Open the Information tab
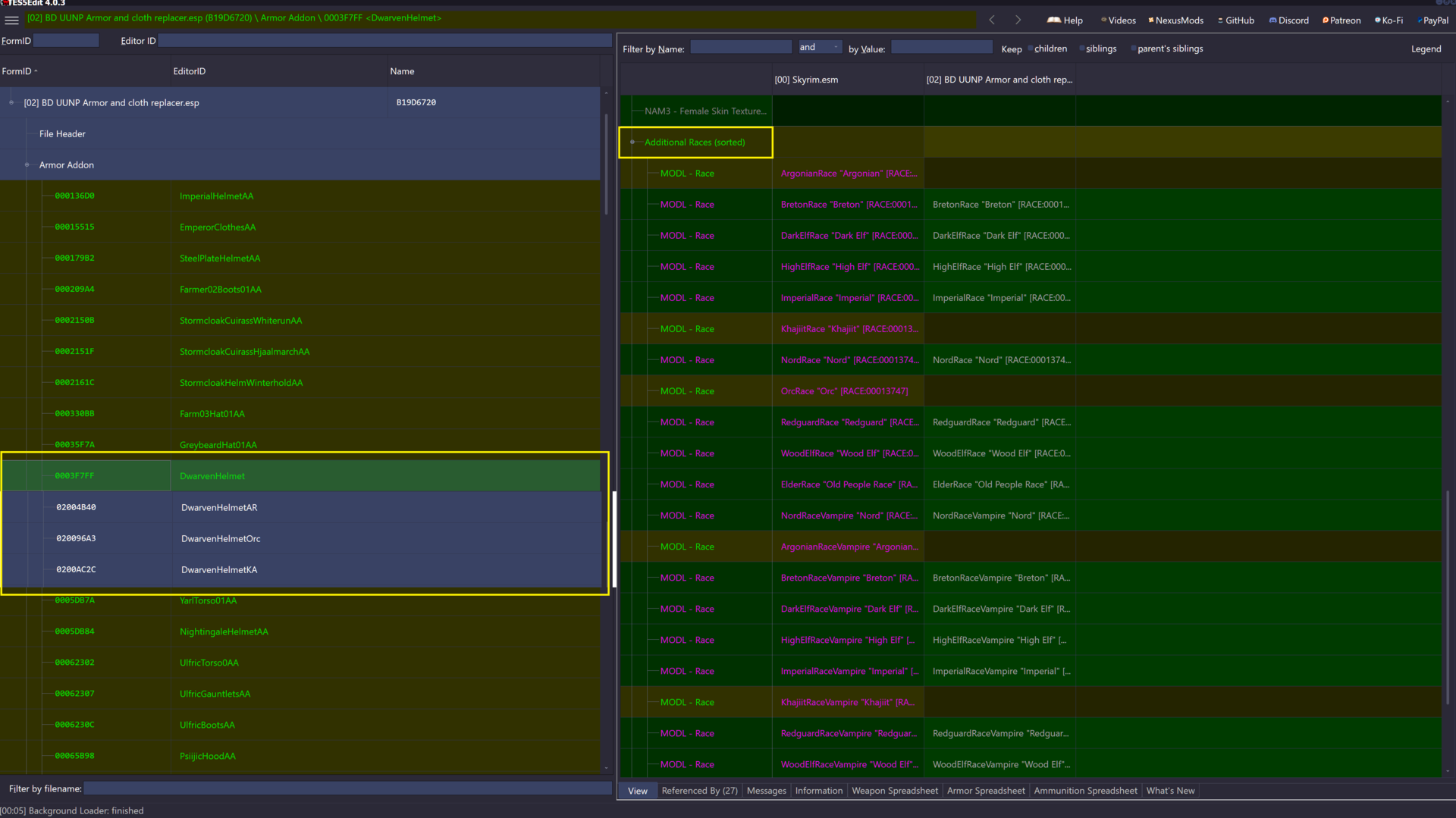Viewport: 1456px width, 818px height. click(819, 791)
